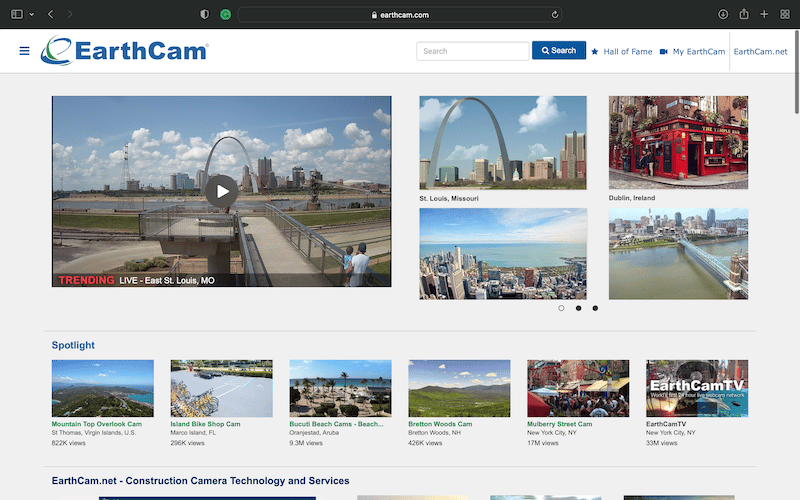
Task: Open the EarthCam.net link
Action: [760, 52]
